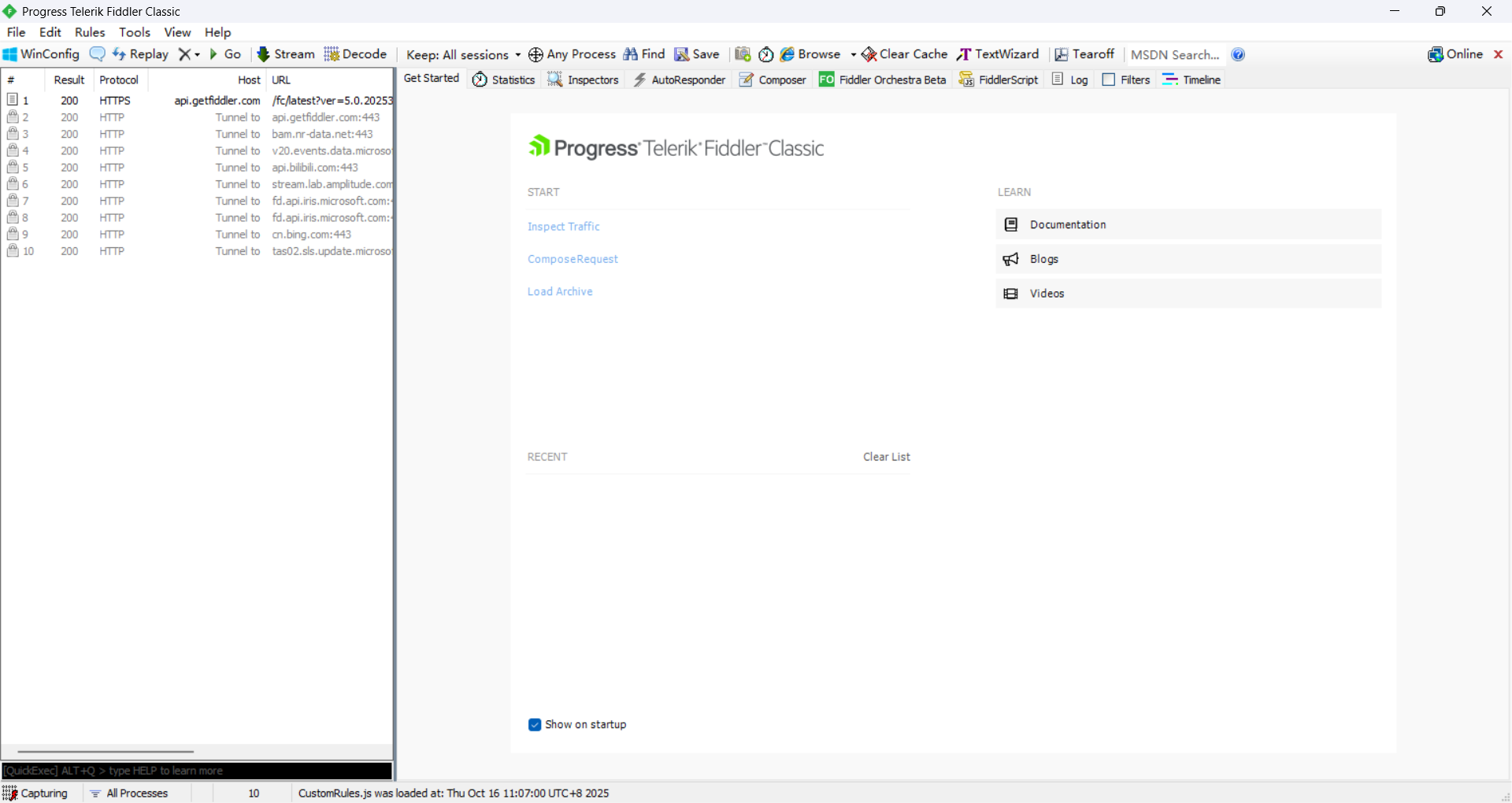This screenshot has width=1512, height=803.
Task: Switch to the Get Started tab
Action: point(431,78)
